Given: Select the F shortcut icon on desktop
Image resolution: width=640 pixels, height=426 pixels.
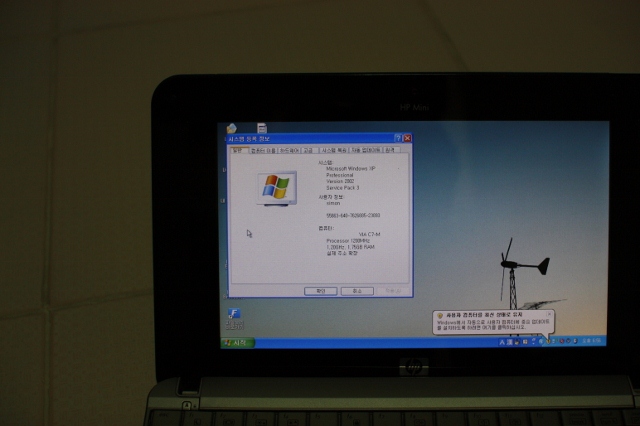Looking at the screenshot, I should pos(234,313).
